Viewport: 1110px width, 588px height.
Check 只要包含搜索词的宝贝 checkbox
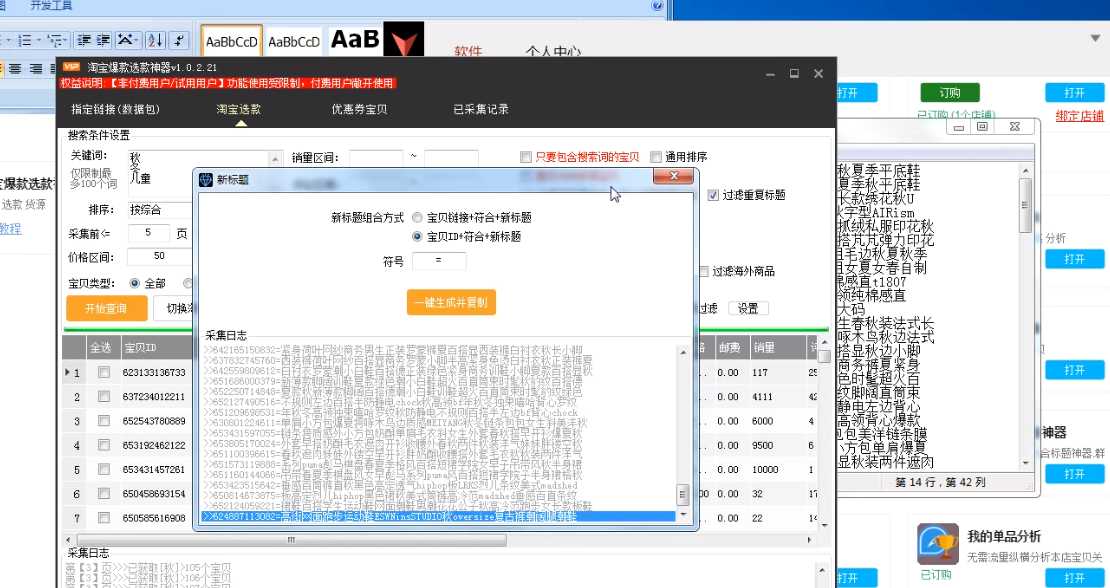525,157
